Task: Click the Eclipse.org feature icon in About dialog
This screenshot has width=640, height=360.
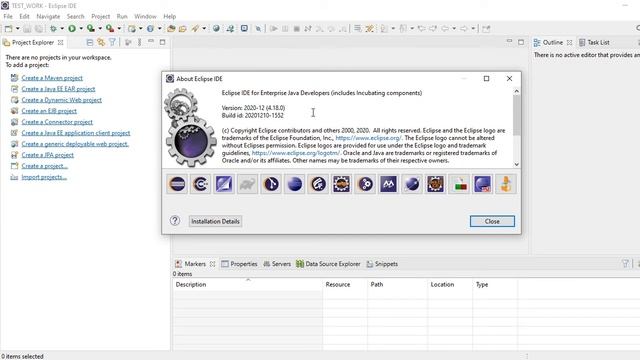Action: pos(177,184)
